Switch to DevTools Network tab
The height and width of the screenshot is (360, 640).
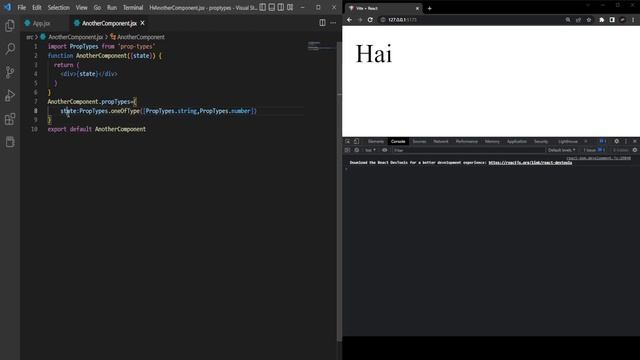pos(441,141)
